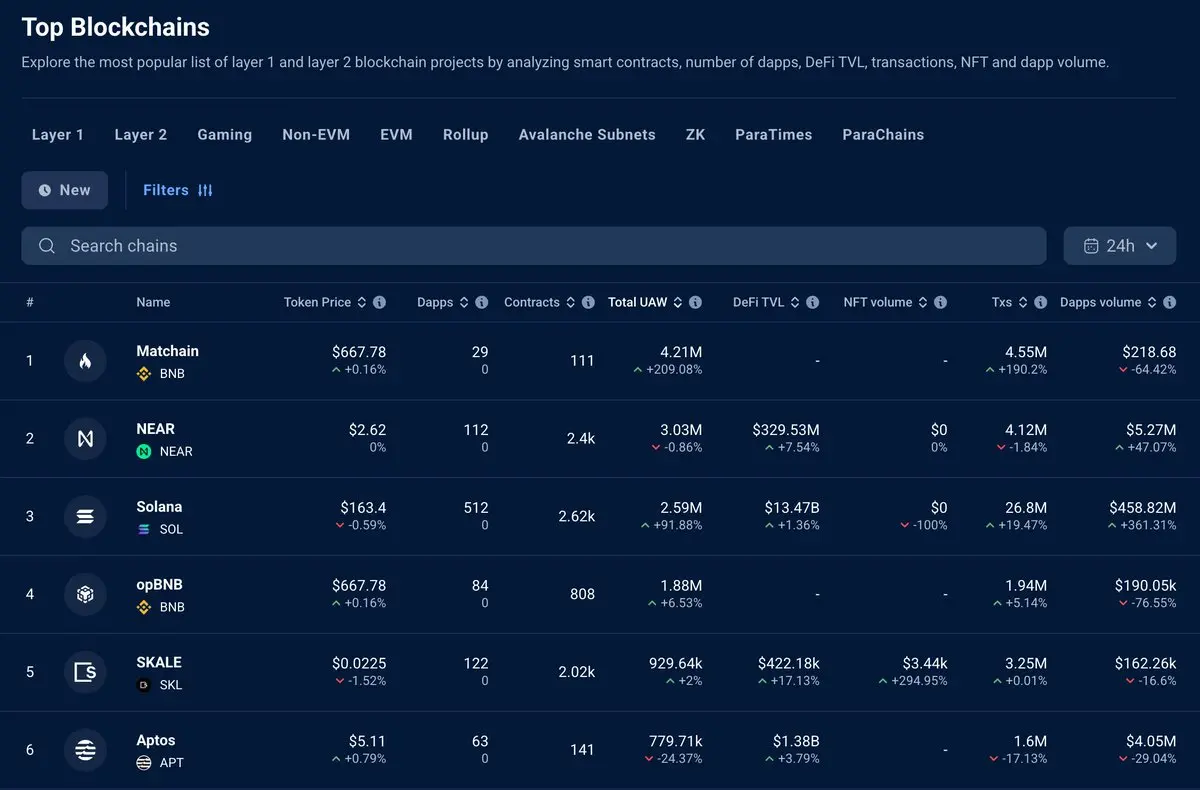Switch to the Gaming tab
This screenshot has width=1200, height=790.
(x=225, y=135)
